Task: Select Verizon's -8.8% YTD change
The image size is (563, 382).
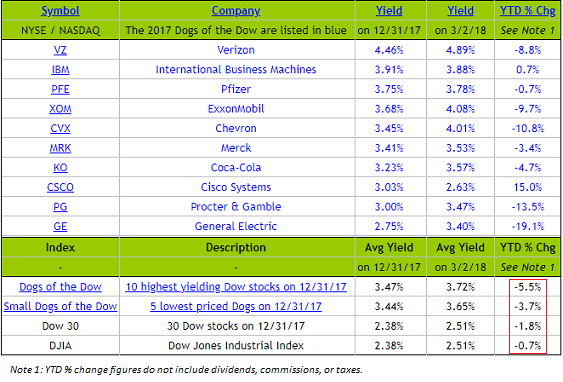Action: pyautogui.click(x=528, y=50)
